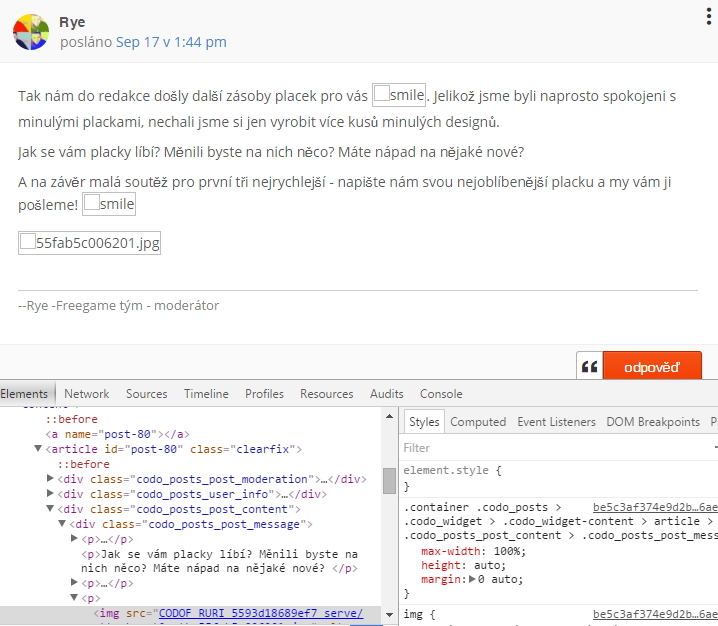Expand the codo_posts_user_info div node
Screen dimensions: 718x626
50,493
